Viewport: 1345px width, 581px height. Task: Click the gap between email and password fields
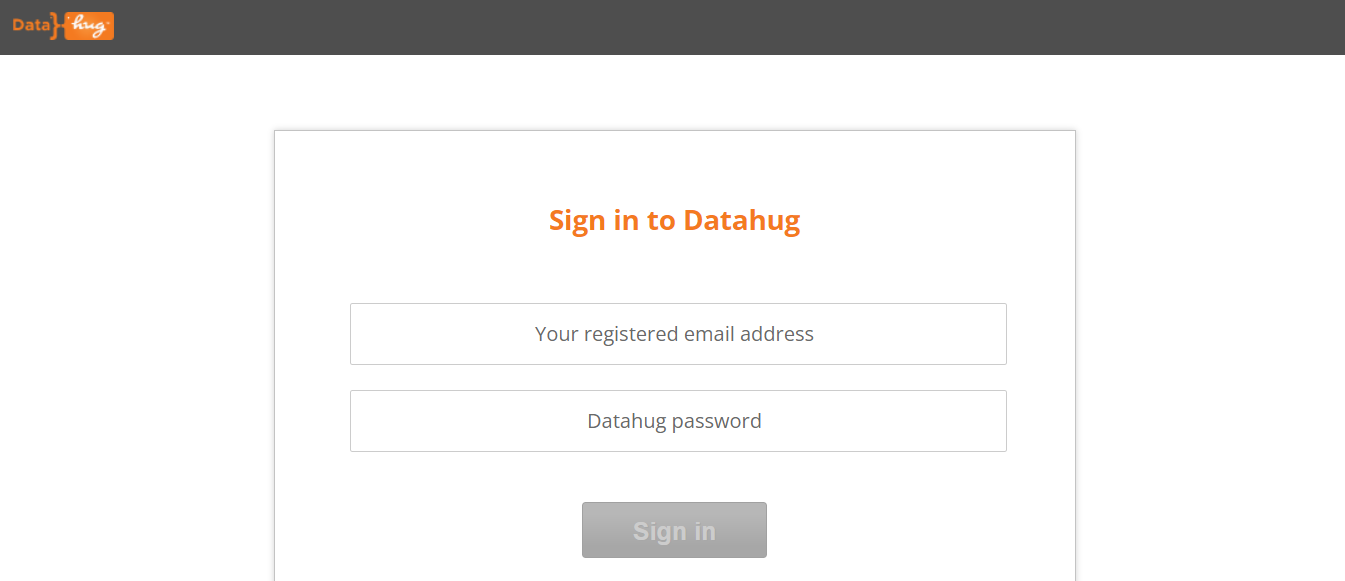coord(678,378)
